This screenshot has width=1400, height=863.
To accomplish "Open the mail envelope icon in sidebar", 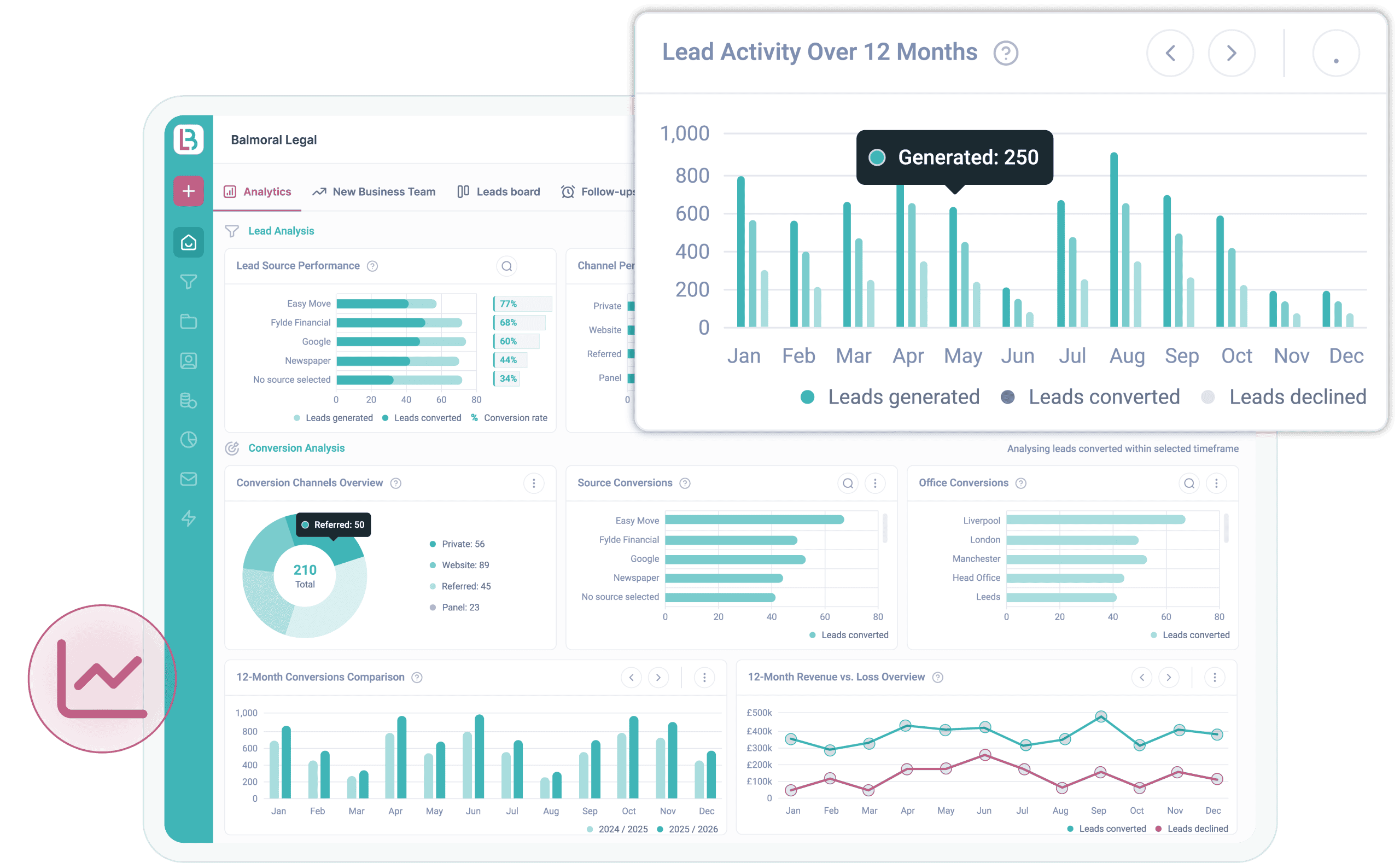I will pyautogui.click(x=188, y=480).
